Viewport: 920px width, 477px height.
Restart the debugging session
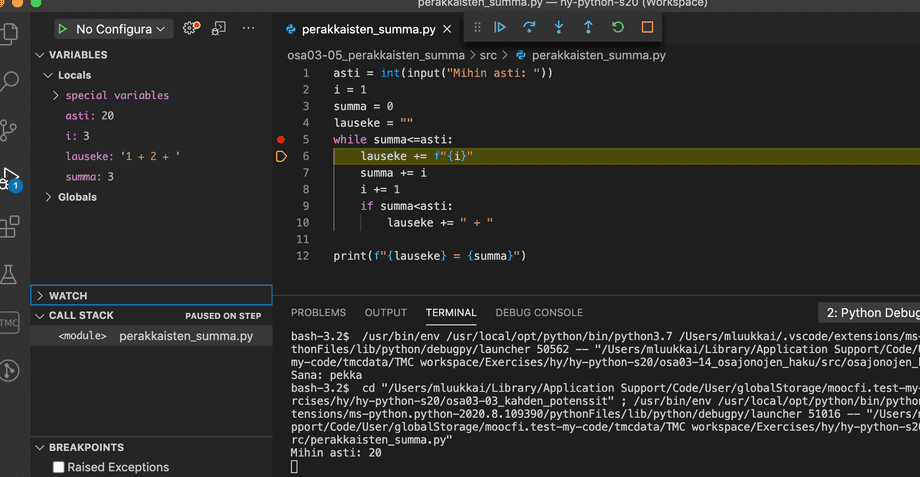(618, 28)
